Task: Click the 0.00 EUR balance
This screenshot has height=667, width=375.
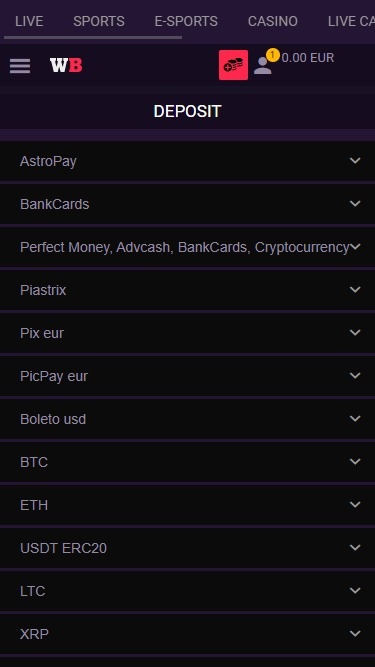Action: pos(308,58)
